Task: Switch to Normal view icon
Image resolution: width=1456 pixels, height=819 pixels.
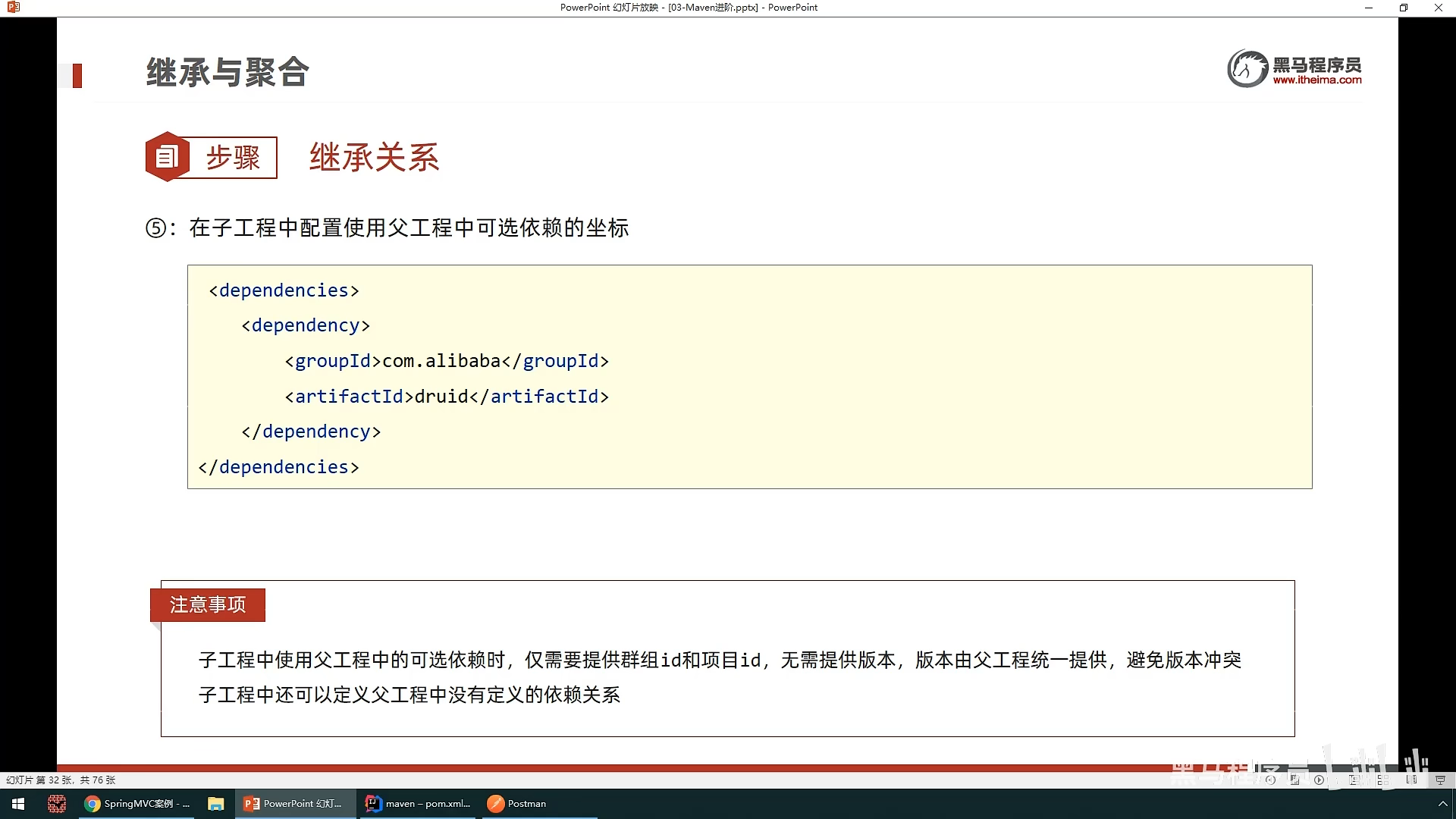Action: point(1354,780)
